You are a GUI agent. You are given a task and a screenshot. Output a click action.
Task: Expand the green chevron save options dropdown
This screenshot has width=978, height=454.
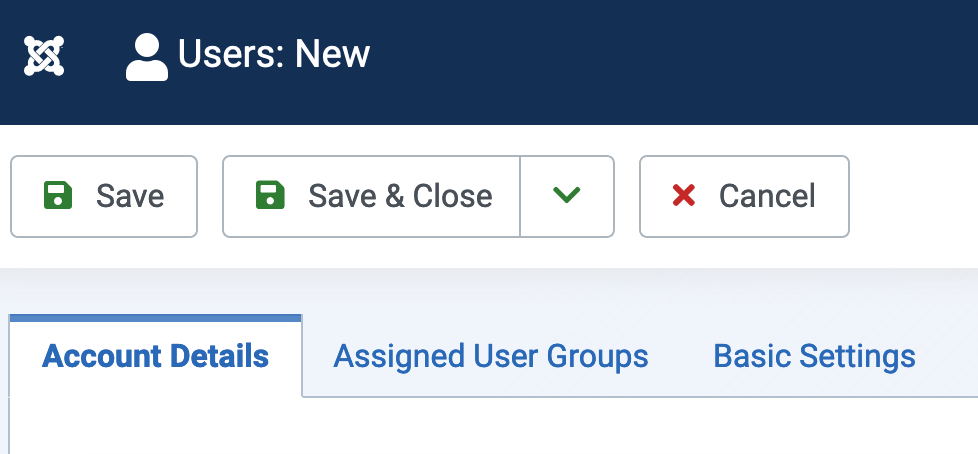(x=567, y=196)
